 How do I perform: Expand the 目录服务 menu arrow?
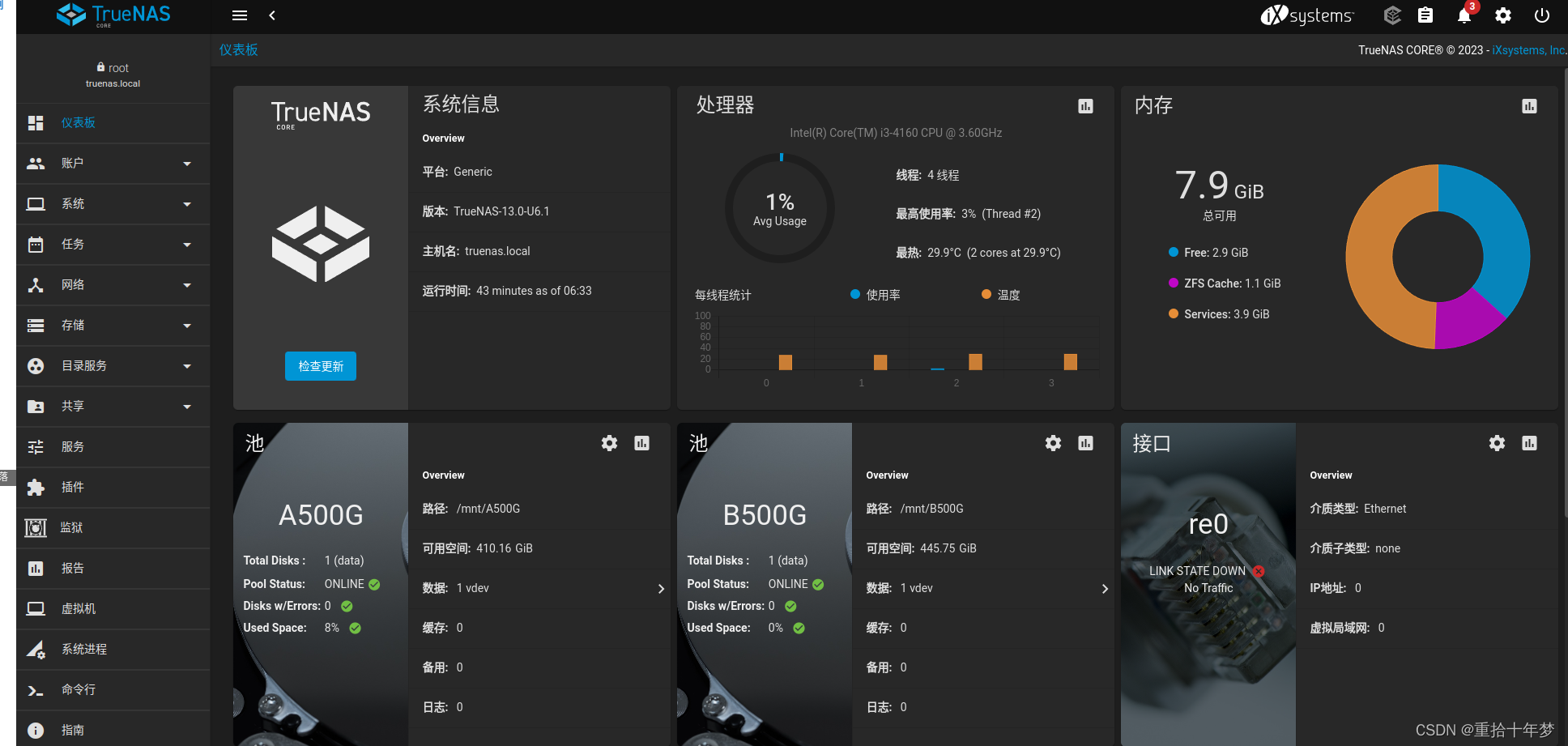tap(187, 366)
